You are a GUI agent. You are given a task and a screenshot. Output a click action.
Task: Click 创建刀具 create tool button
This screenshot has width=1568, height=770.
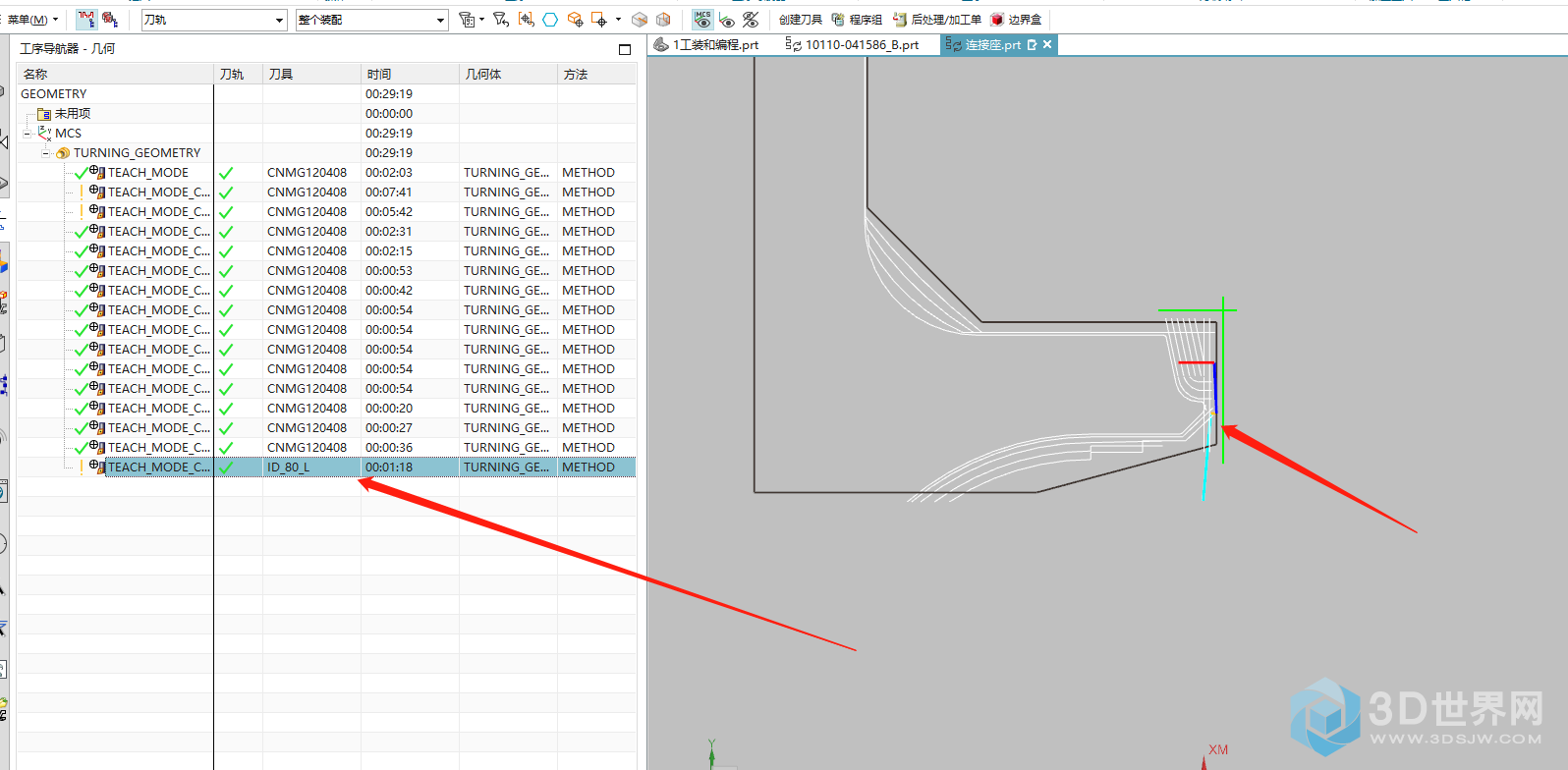coord(800,20)
